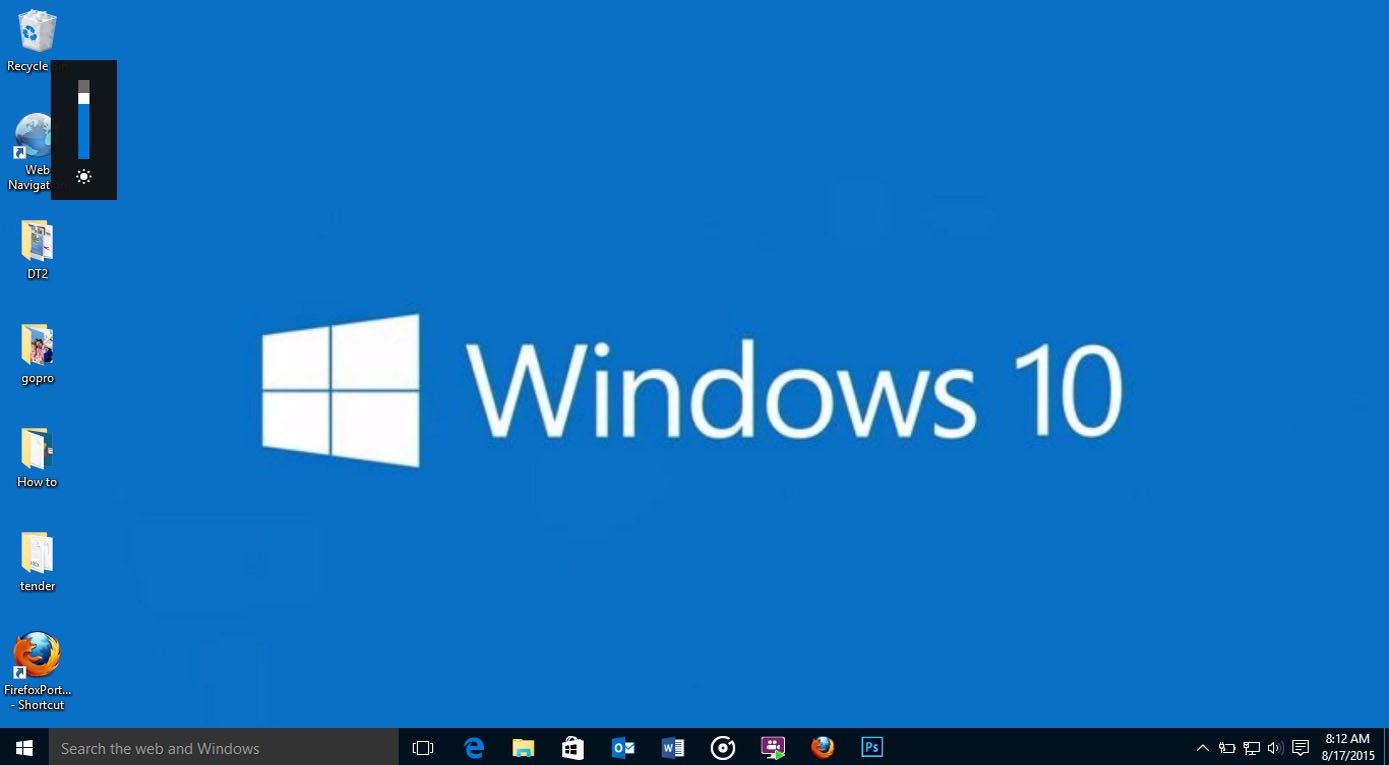The image size is (1389, 765).
Task: Launch Microsoft Edge from the taskbar
Action: (474, 748)
